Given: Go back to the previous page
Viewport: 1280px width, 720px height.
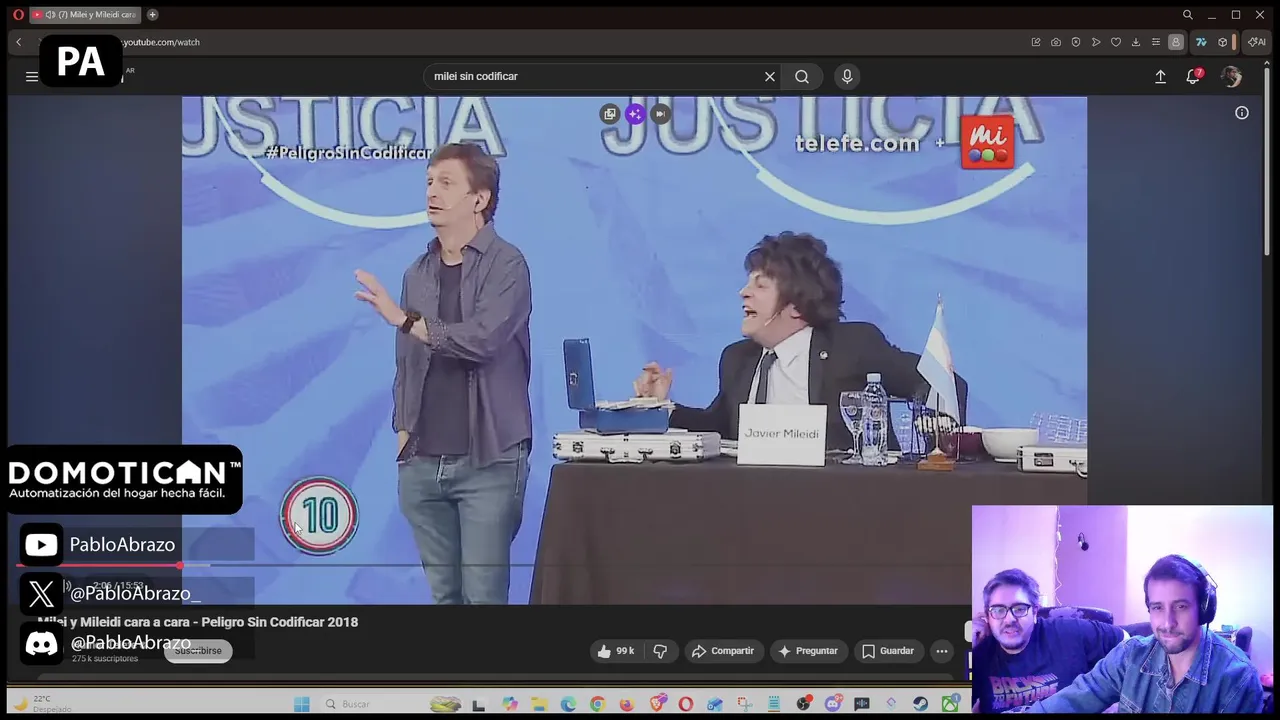Looking at the screenshot, I should (18, 42).
